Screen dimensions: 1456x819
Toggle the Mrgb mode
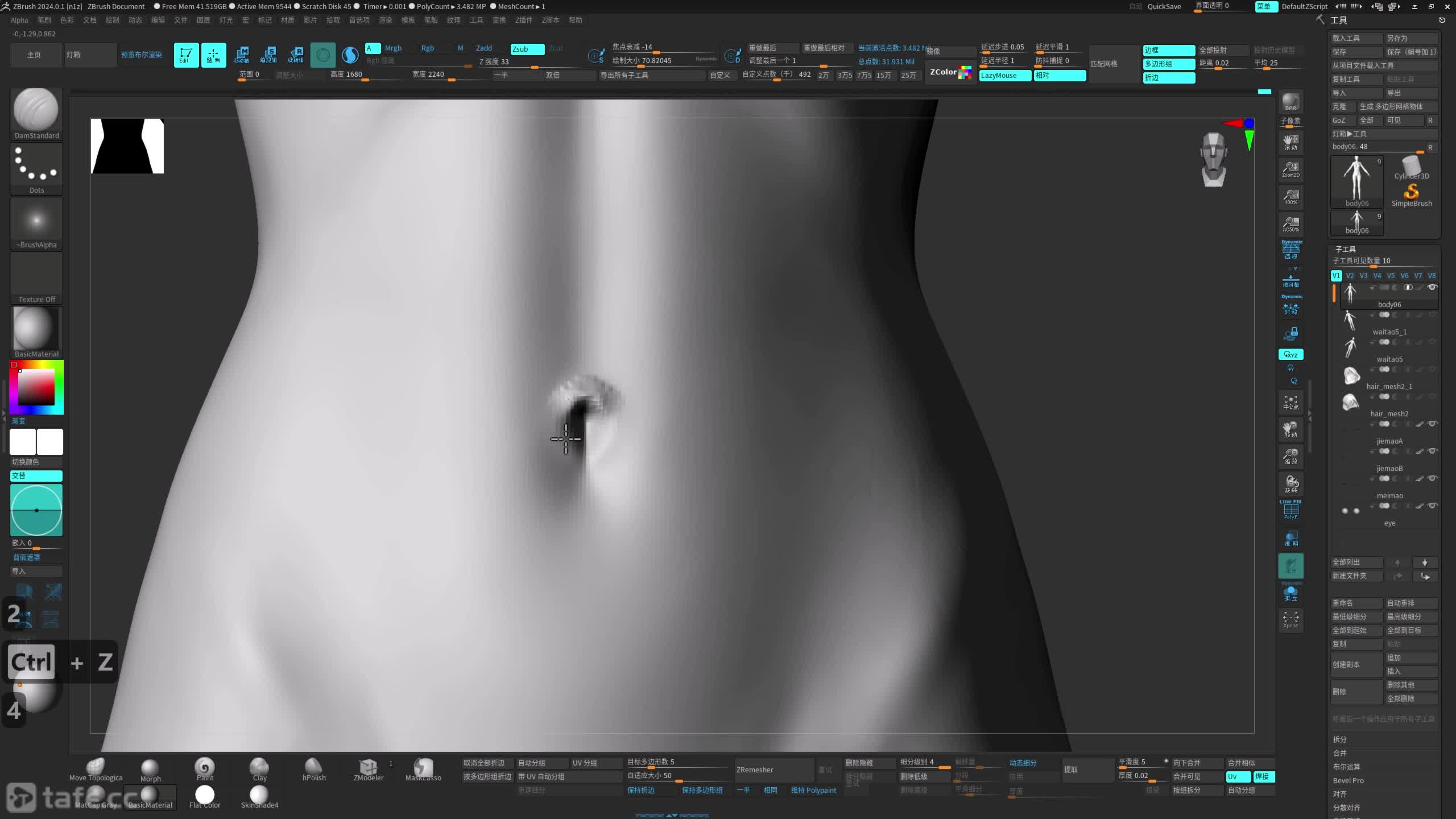point(393,48)
